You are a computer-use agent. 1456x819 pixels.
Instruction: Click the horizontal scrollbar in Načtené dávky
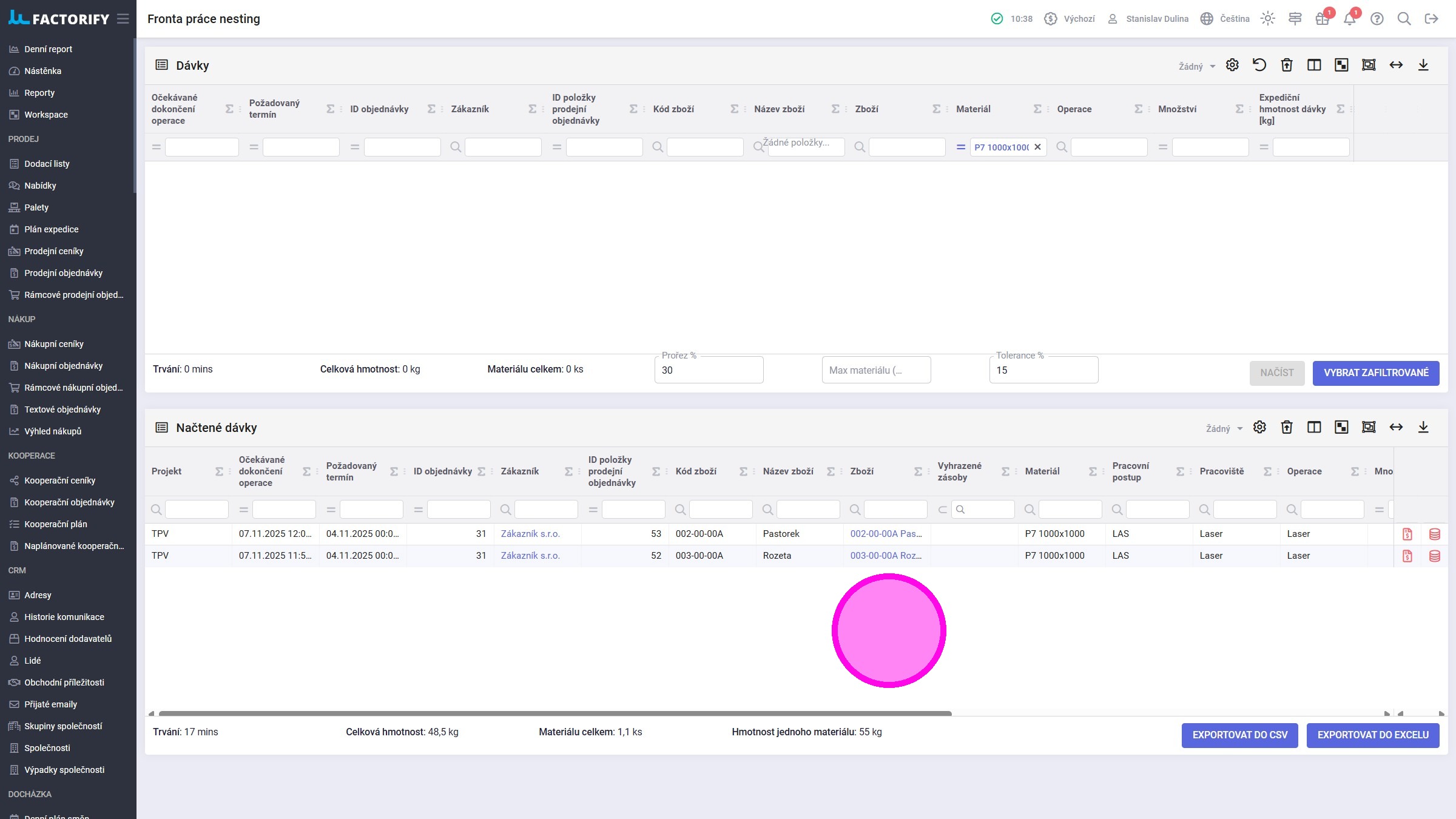(x=554, y=713)
